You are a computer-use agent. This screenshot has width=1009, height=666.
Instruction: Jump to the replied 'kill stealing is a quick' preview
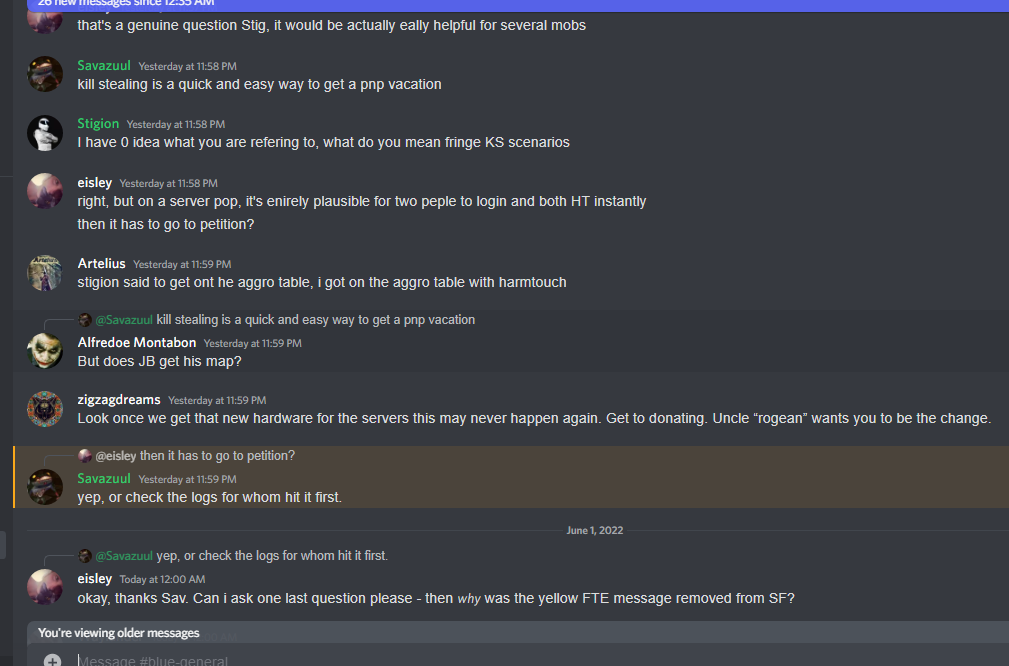(315, 320)
